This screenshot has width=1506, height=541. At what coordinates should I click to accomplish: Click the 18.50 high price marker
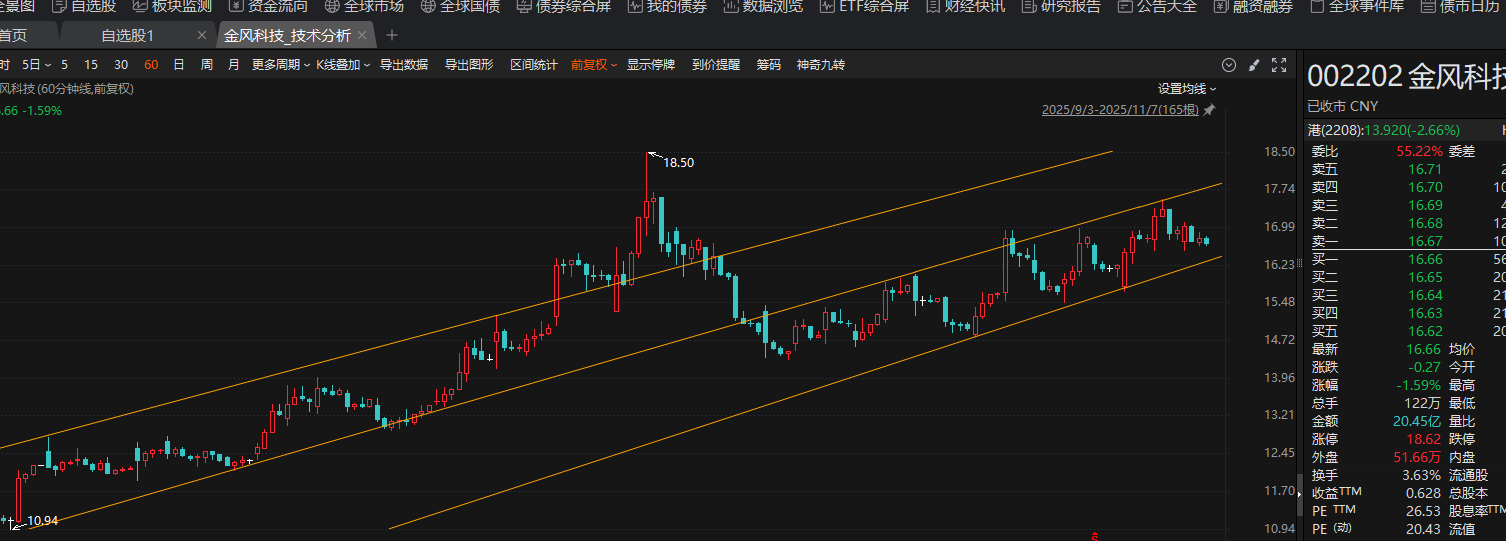tap(678, 162)
